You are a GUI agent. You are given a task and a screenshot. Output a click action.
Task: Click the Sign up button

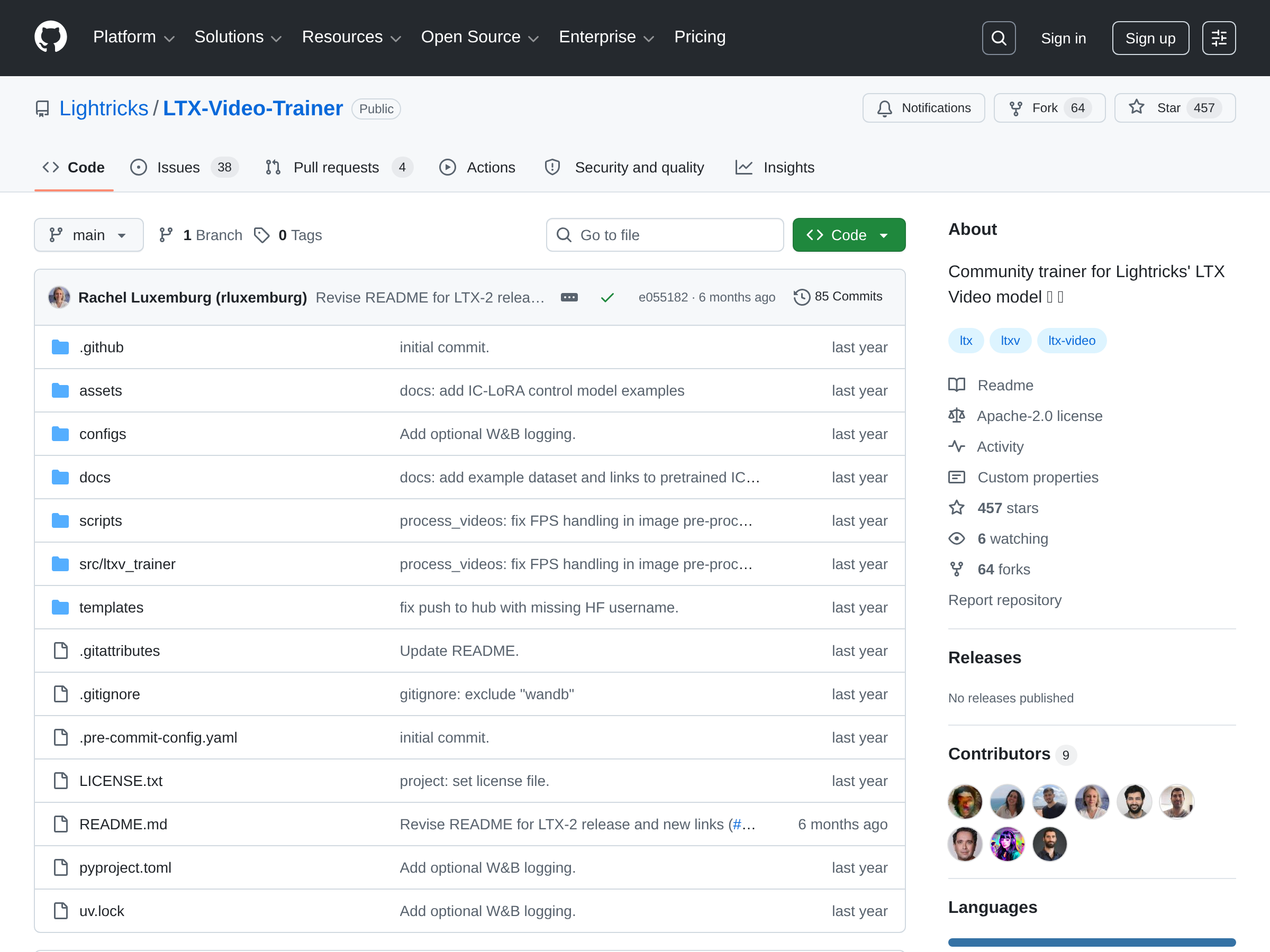pyautogui.click(x=1150, y=38)
